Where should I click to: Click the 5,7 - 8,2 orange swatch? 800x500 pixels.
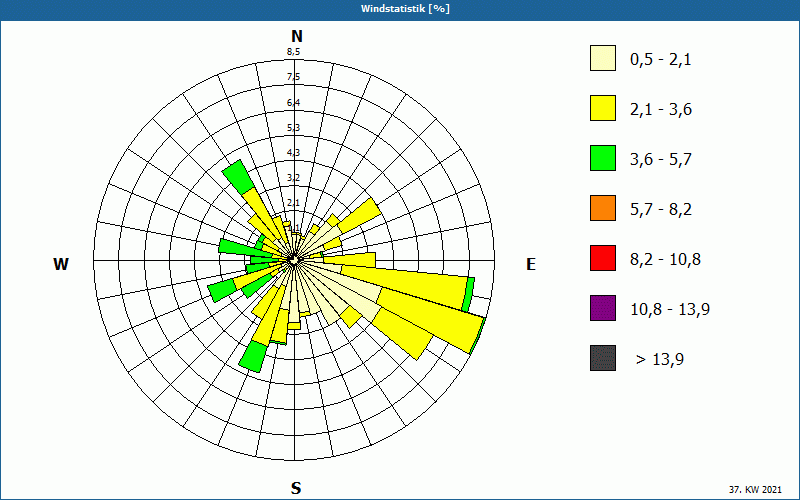(x=603, y=208)
